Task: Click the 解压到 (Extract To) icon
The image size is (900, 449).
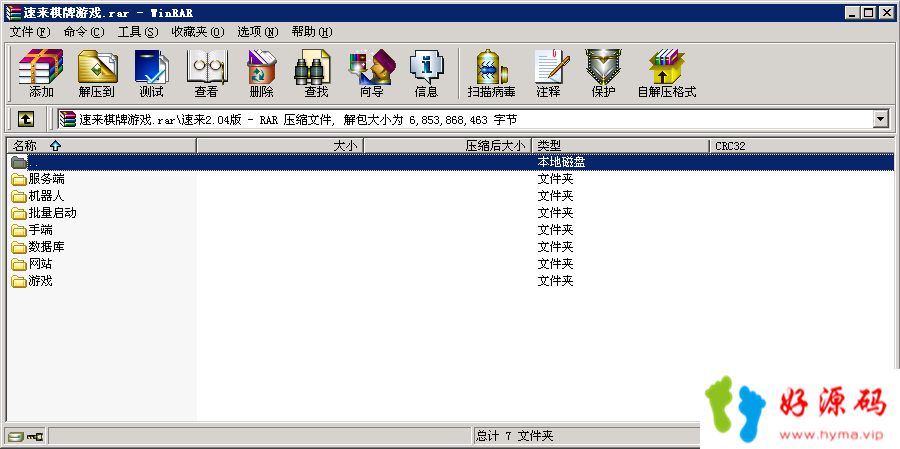Action: tap(96, 73)
